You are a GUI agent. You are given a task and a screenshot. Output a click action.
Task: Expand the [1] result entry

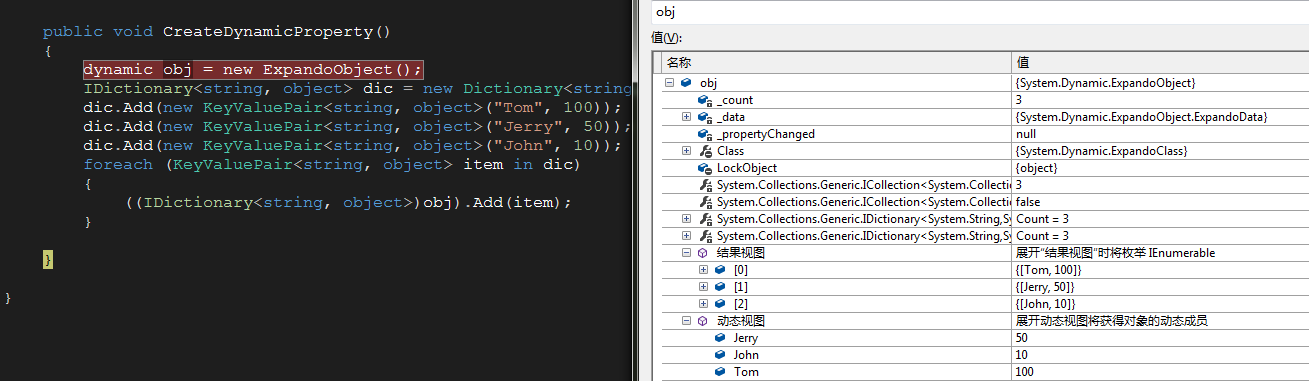703,287
